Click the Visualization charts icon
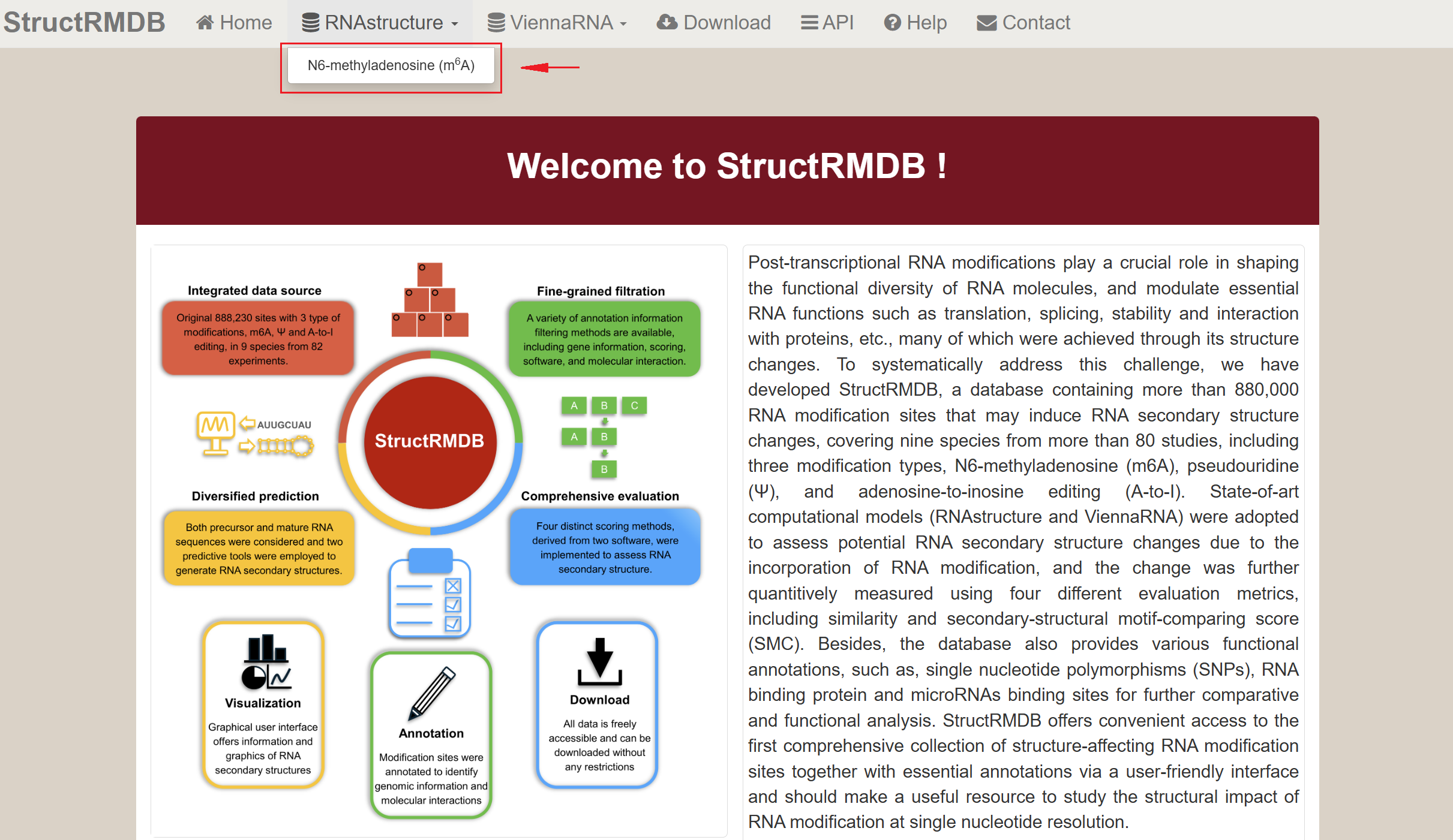The image size is (1453, 840). coord(266,662)
